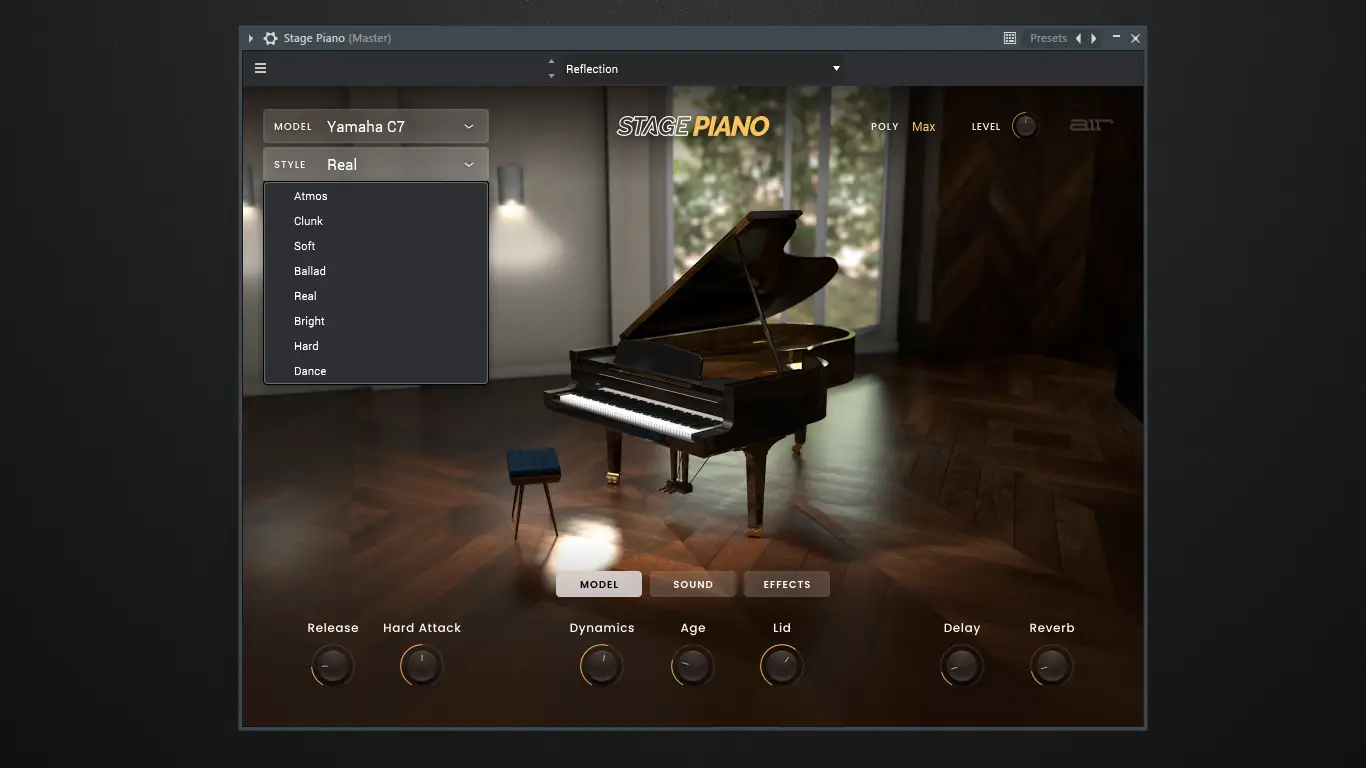Click the Presets browser button
This screenshot has width=1366, height=768.
pyautogui.click(x=1048, y=37)
